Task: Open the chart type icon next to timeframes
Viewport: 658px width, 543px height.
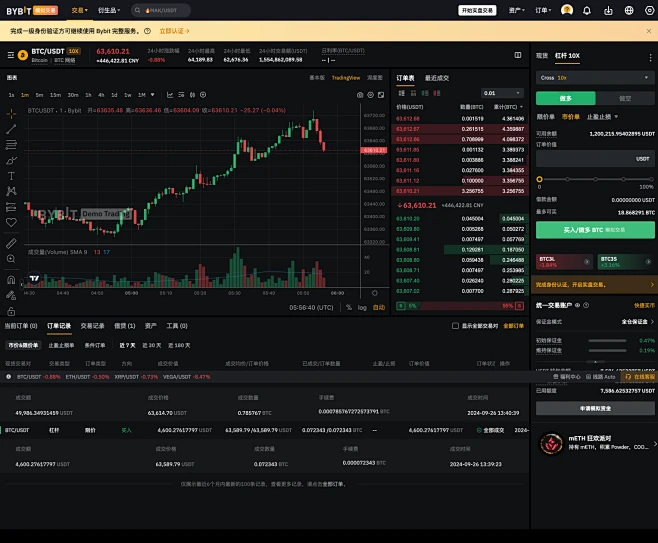Action: [x=170, y=95]
